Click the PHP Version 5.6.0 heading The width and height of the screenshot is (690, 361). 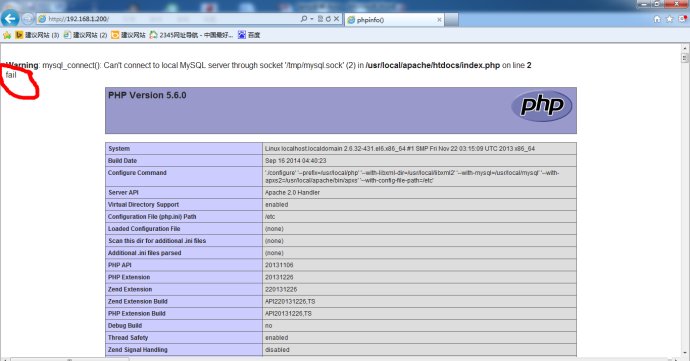pos(147,95)
